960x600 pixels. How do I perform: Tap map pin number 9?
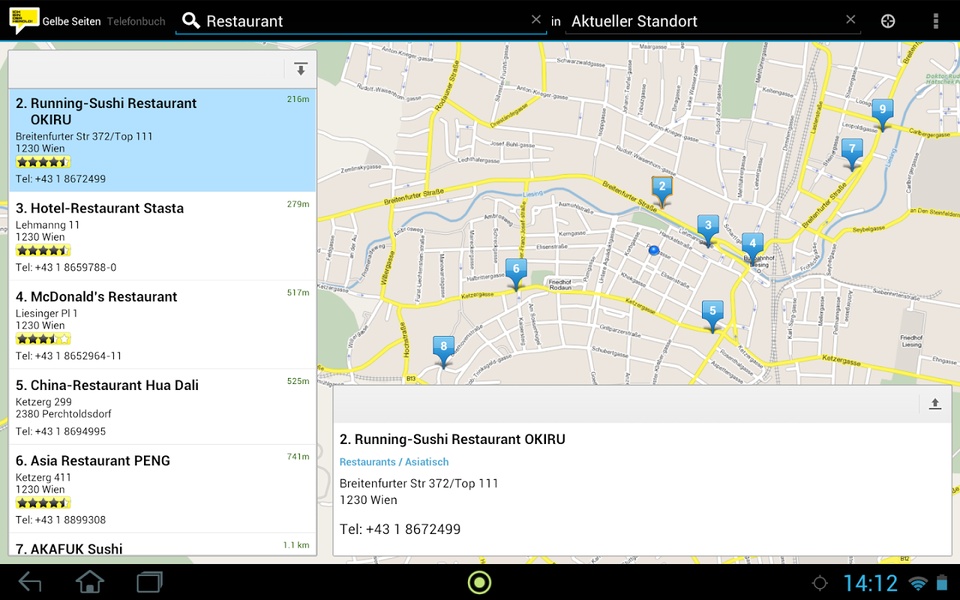[x=882, y=113]
